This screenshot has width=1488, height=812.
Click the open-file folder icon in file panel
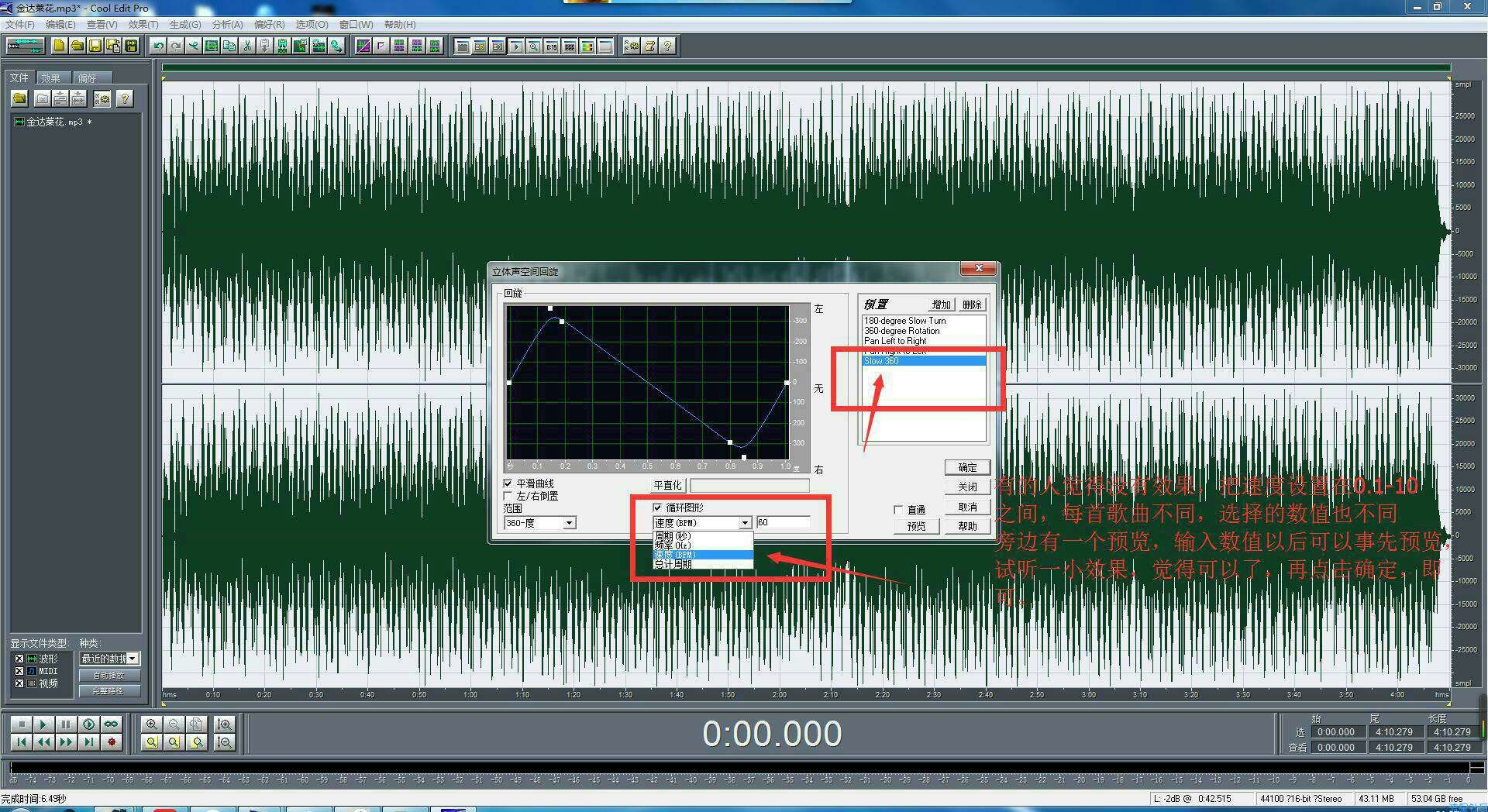(20, 98)
